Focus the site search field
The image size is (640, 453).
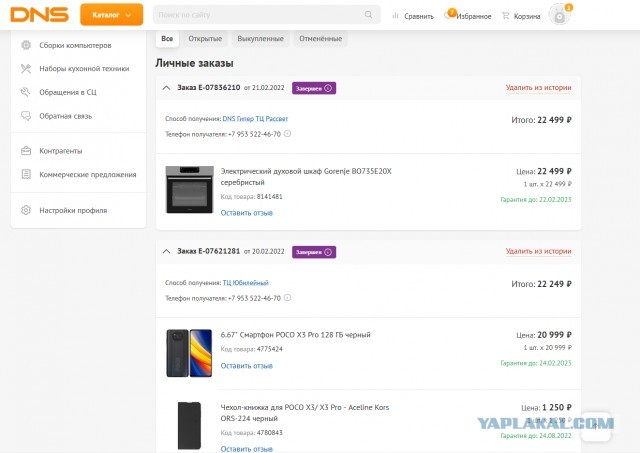tap(267, 15)
